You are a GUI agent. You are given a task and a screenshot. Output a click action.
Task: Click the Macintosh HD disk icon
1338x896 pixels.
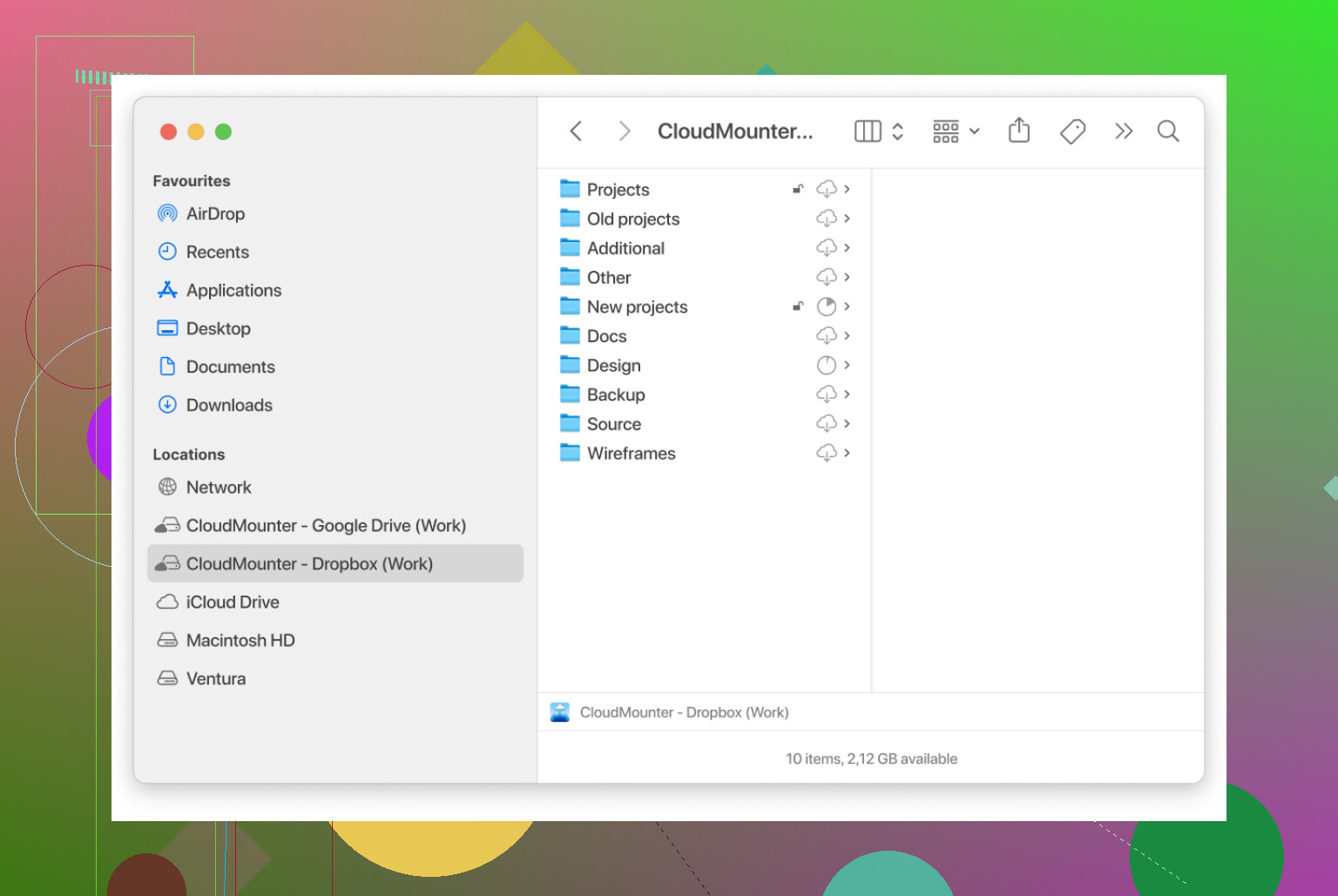(167, 640)
